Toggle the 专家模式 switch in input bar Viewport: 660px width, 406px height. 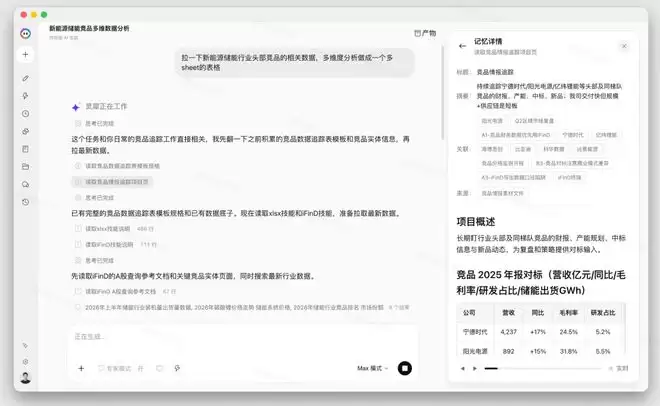point(121,368)
